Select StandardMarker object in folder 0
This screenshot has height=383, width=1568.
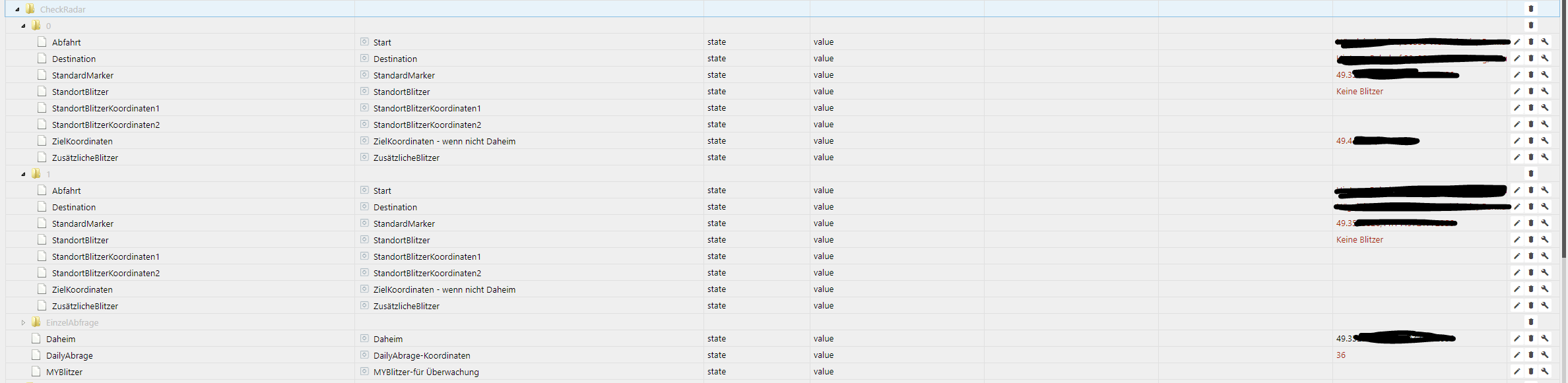click(82, 75)
